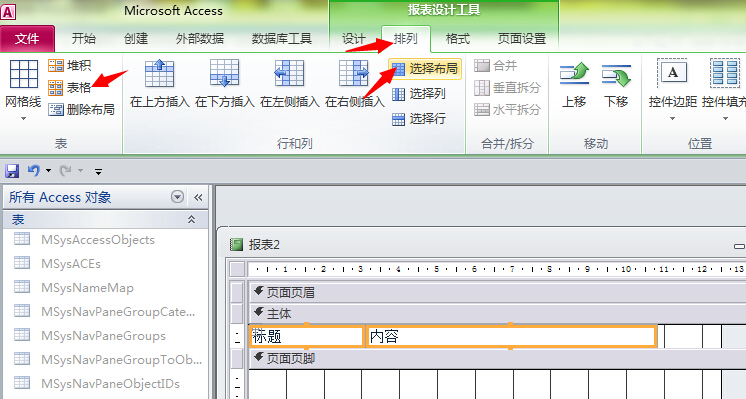Collapse the Tables (表) group in navigation pane
The image size is (746, 399).
coord(191,219)
